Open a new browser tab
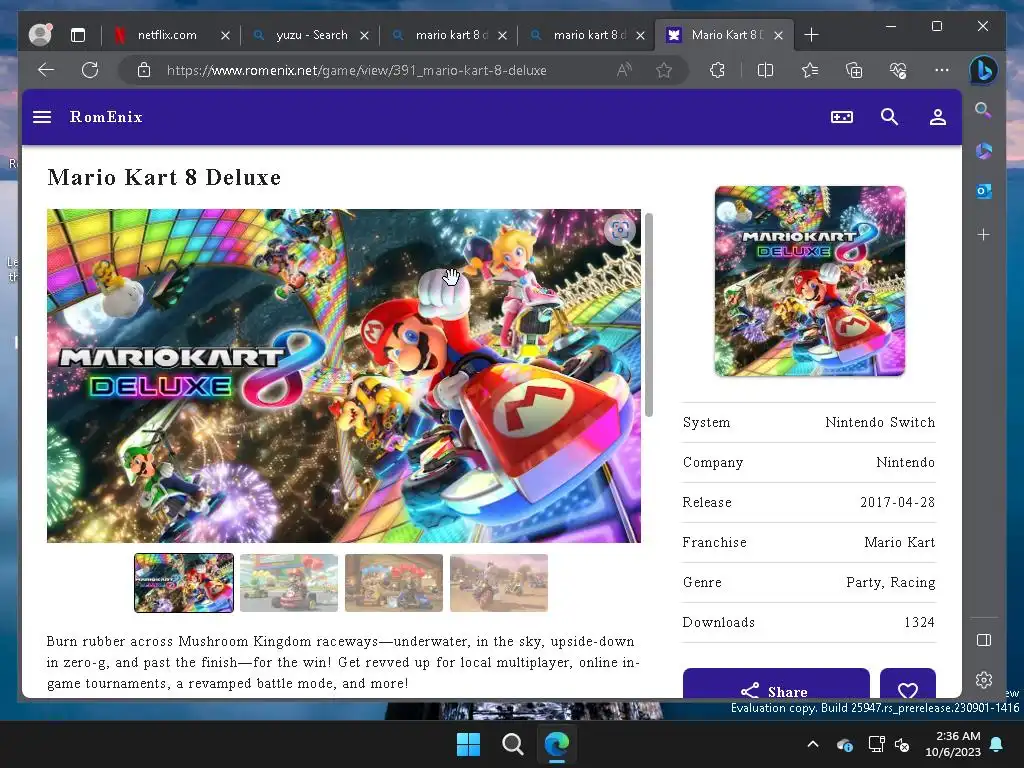1024x768 pixels. [x=811, y=35]
